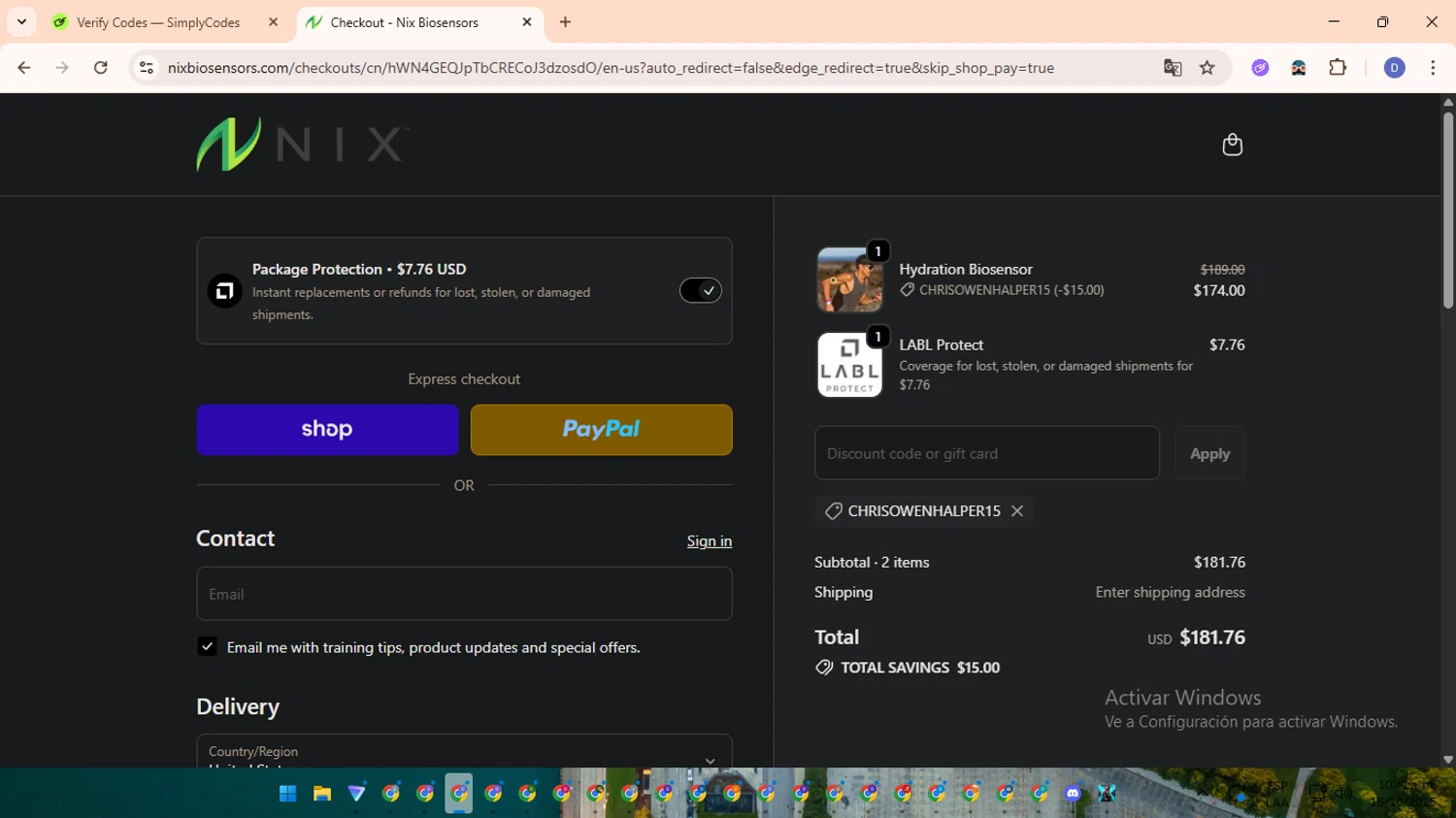Open the Extensions puzzle icon
This screenshot has height=818, width=1456.
point(1338,68)
